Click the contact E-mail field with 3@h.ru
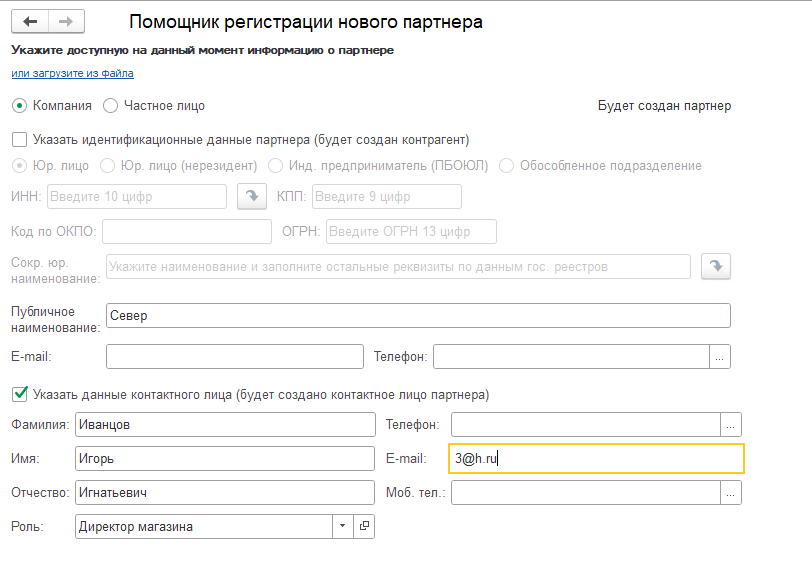This screenshot has width=812, height=573. pos(596,459)
